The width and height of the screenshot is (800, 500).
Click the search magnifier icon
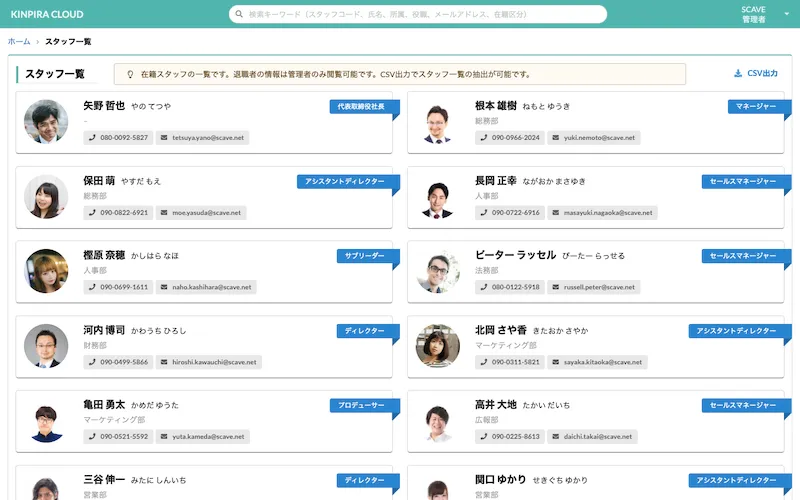point(239,14)
